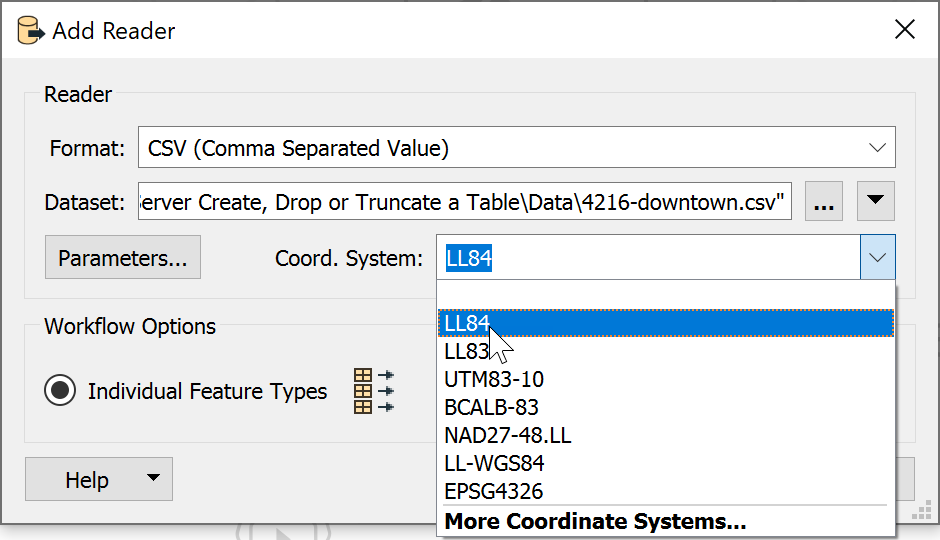Click the resize grip icon at dialog corner
940x540 pixels.
coord(922,509)
